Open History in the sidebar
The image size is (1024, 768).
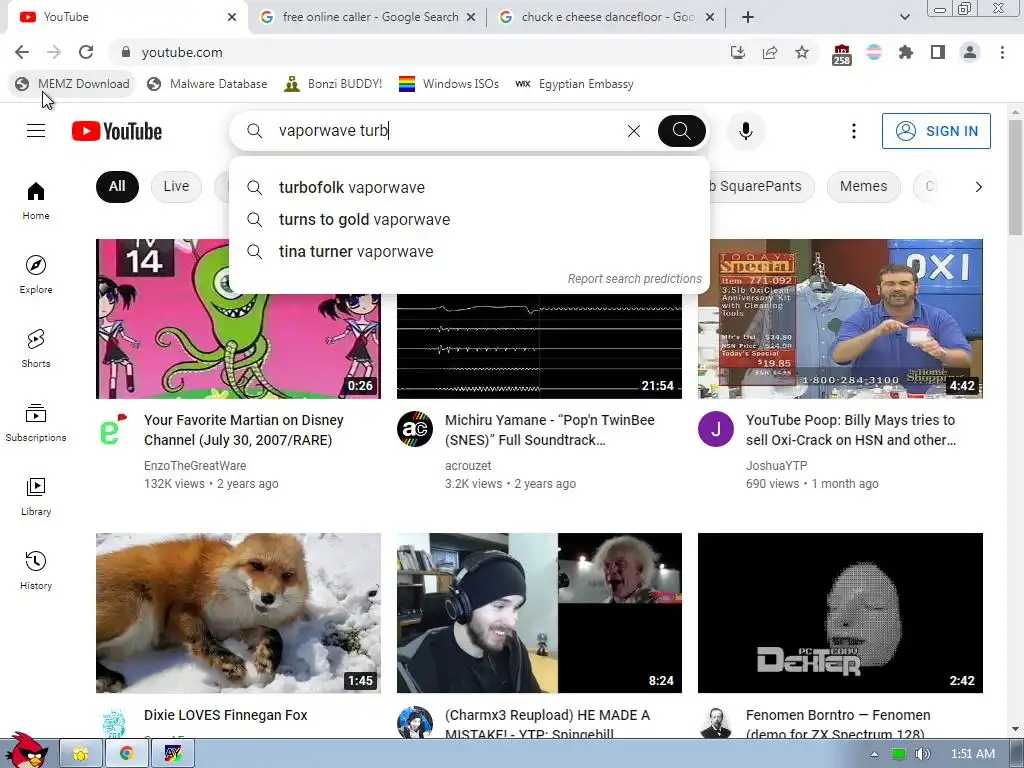click(x=36, y=571)
